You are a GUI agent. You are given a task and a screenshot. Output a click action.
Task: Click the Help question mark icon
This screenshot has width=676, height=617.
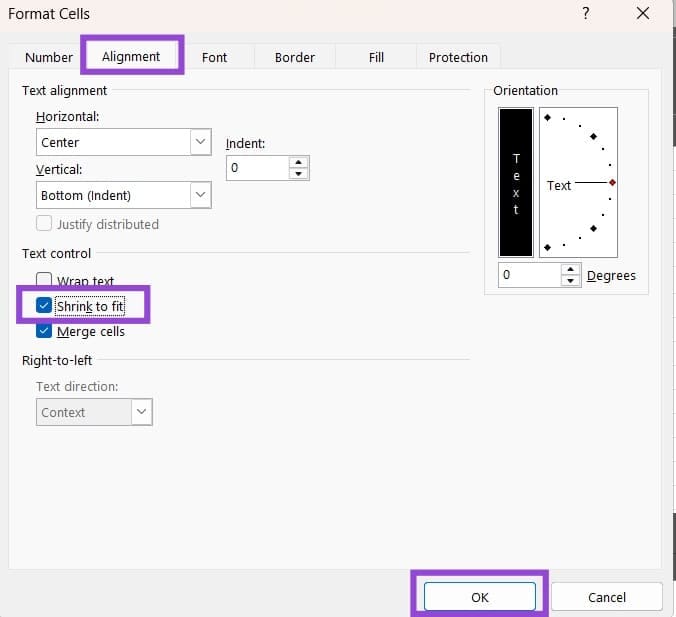[x=586, y=14]
